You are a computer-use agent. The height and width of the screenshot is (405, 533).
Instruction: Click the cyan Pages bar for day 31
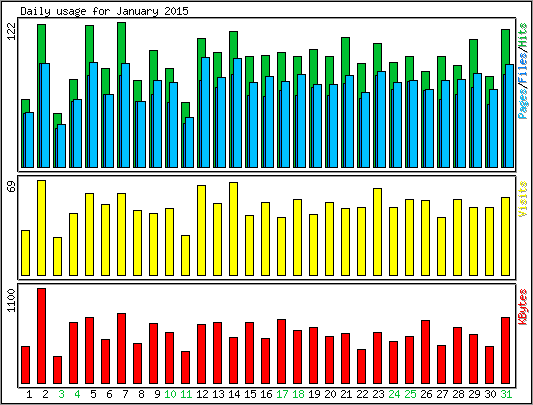pos(509,116)
